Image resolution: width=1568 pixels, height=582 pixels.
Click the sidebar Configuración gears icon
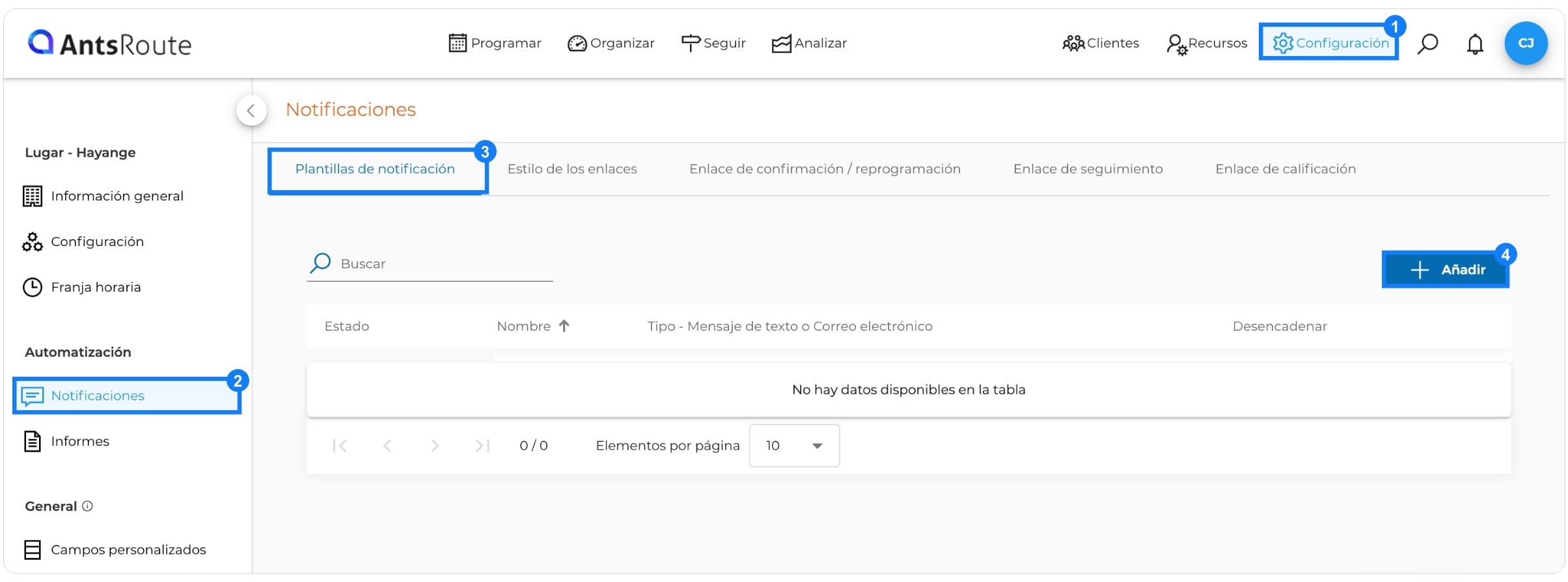pyautogui.click(x=33, y=242)
